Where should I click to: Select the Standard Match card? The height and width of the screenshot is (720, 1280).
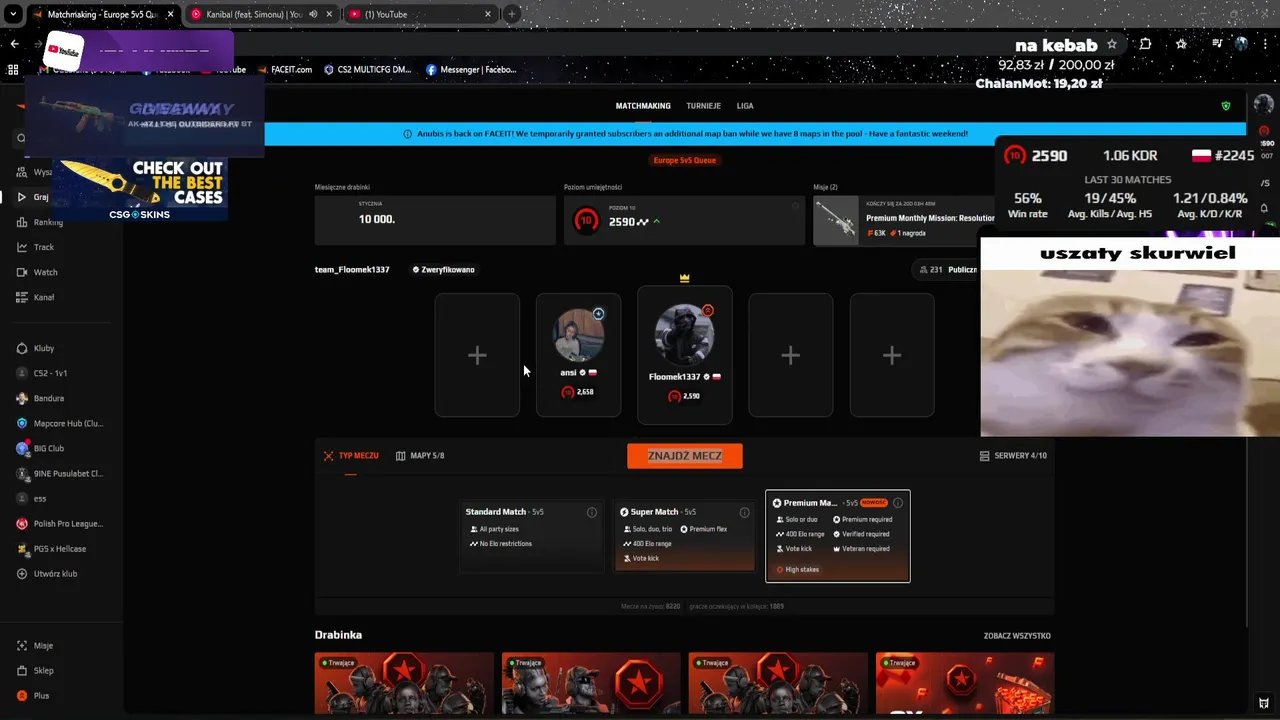tap(531, 536)
